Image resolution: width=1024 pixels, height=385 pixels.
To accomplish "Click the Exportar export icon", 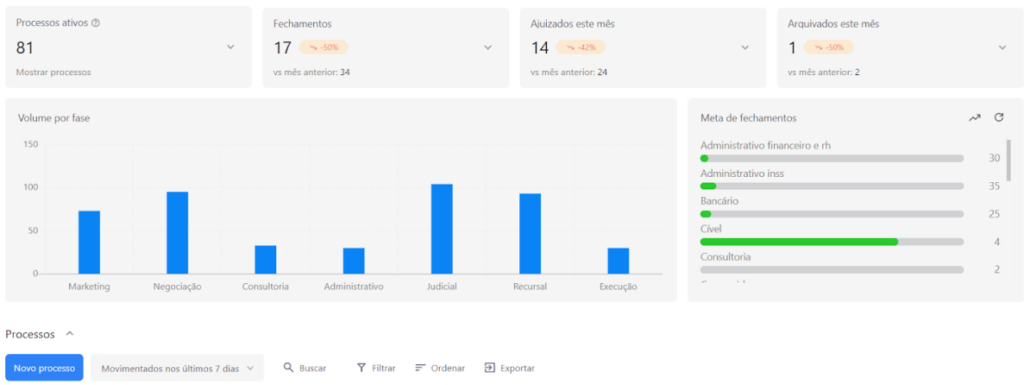I will click(490, 368).
